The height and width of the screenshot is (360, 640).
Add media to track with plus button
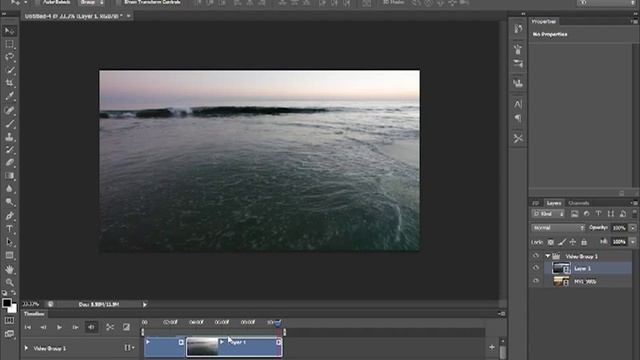click(x=492, y=347)
